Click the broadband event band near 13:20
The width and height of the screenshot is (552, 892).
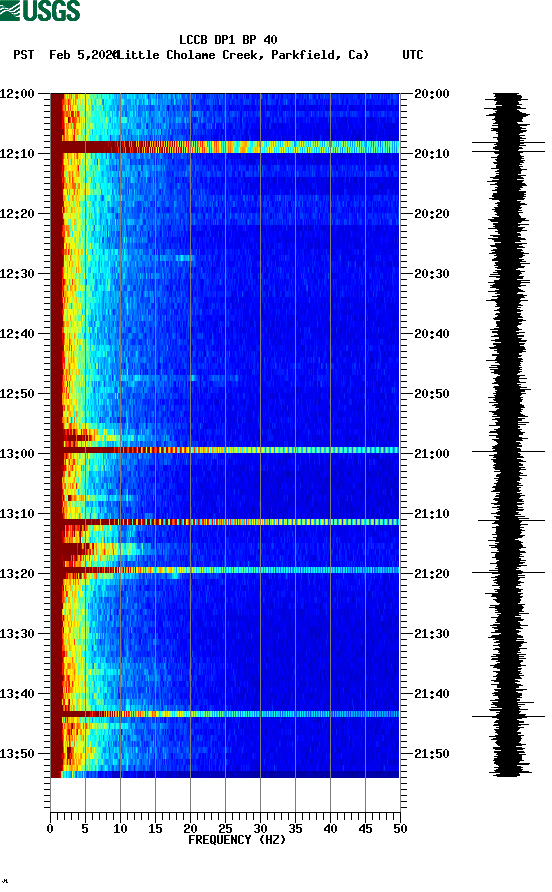point(225,570)
